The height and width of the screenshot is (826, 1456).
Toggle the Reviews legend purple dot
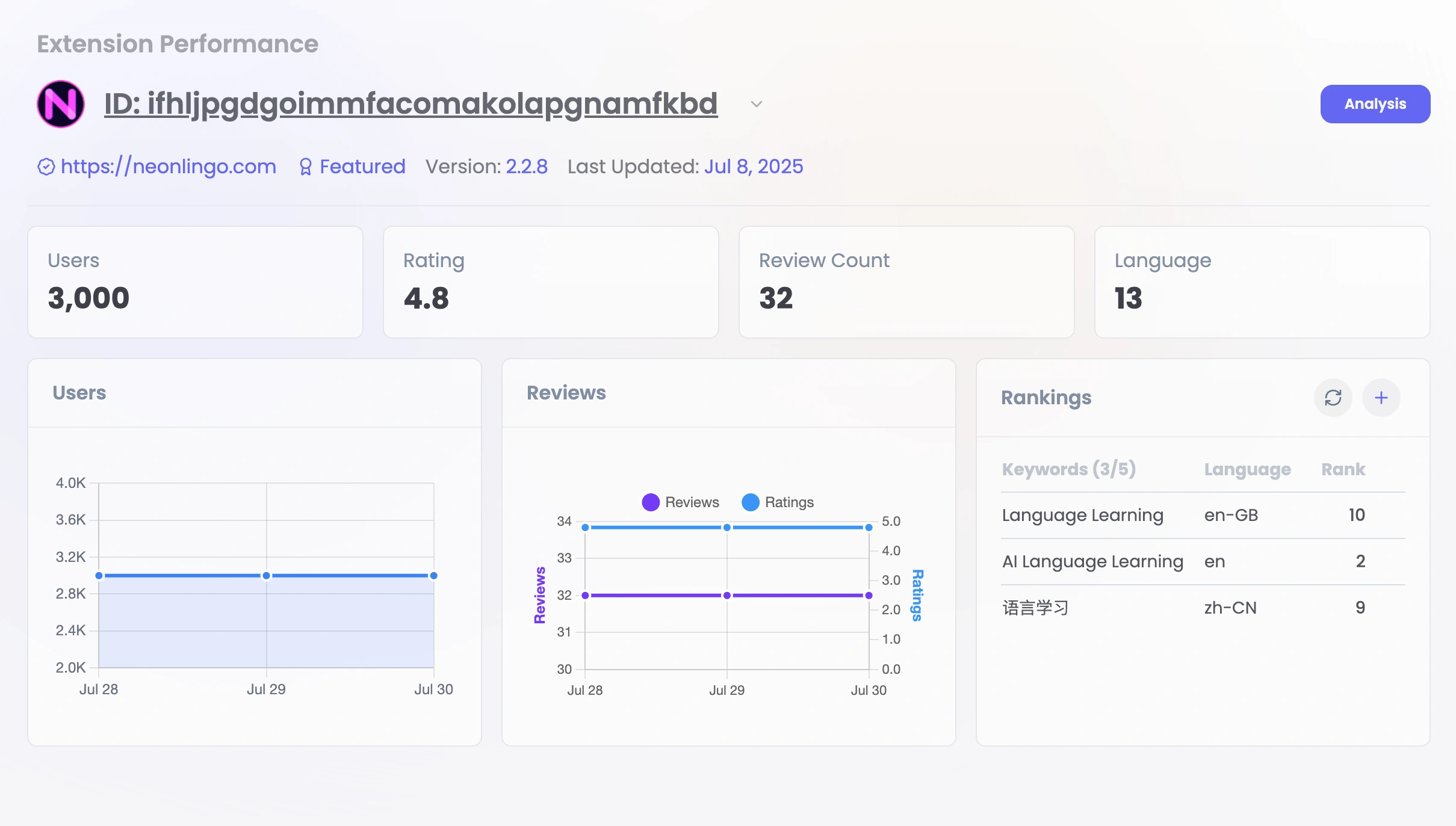click(x=651, y=502)
